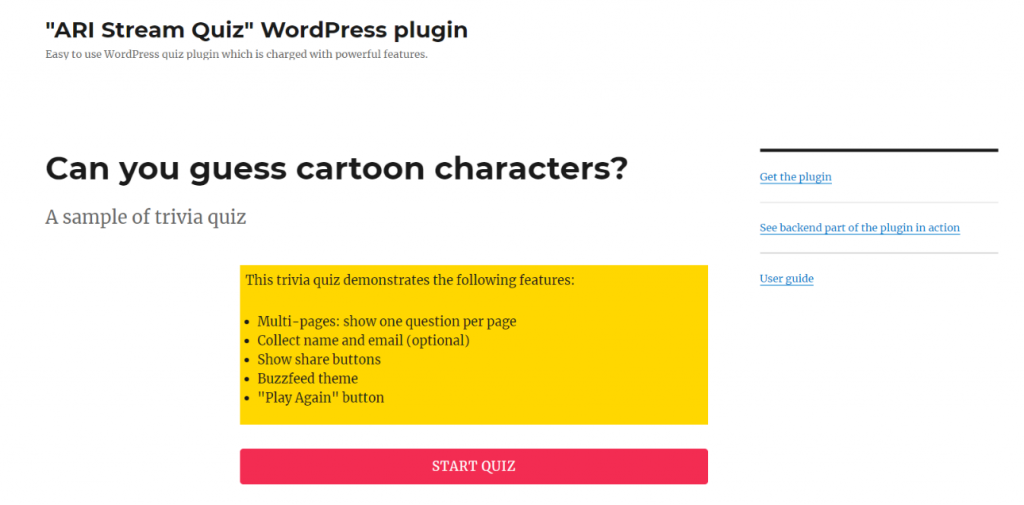The height and width of the screenshot is (505, 1024).
Task: Click the bullet marker beside "Buzzfeed theme"
Action: [x=247, y=379]
